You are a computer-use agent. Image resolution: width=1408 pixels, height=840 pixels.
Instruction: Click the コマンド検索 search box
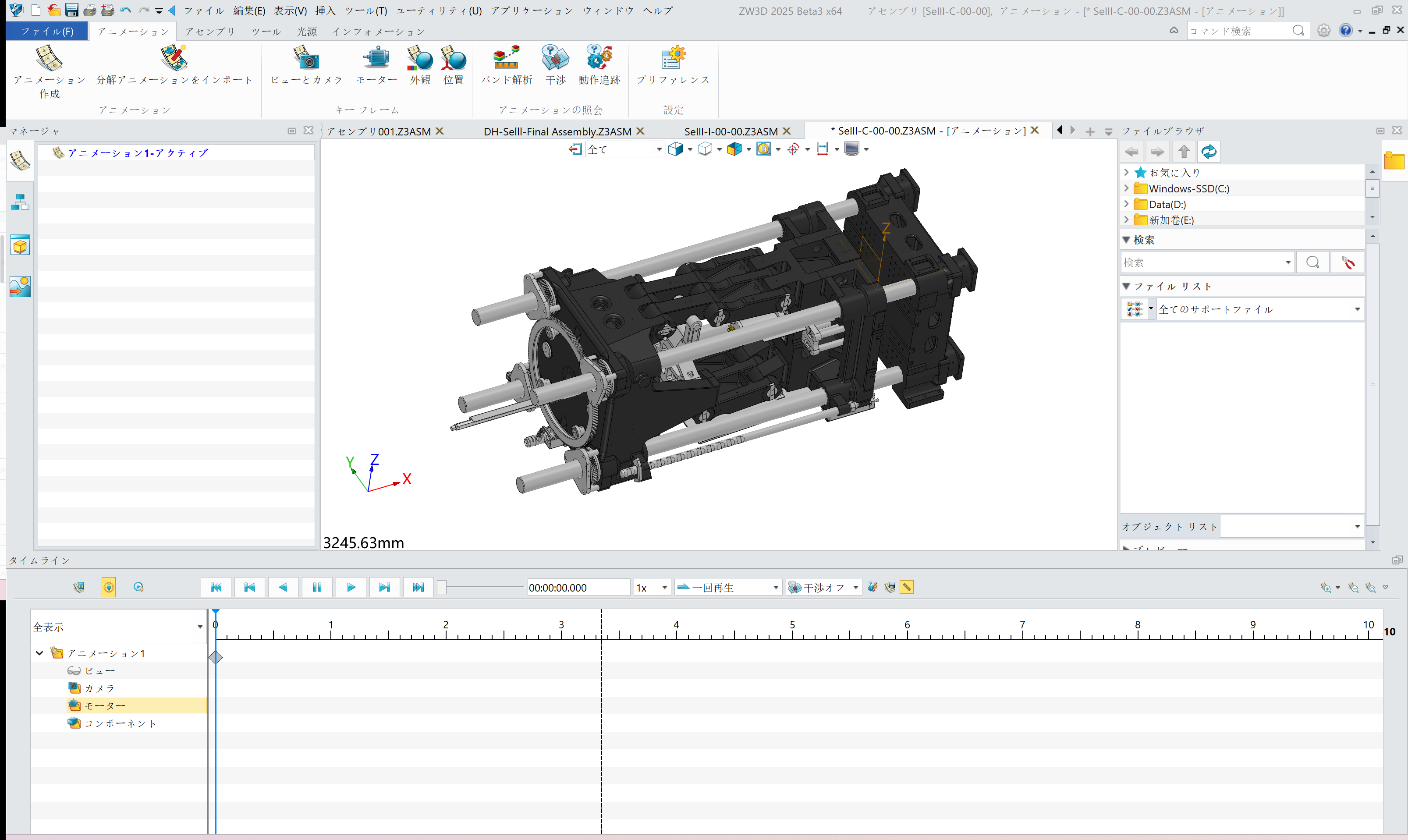pyautogui.click(x=1239, y=31)
